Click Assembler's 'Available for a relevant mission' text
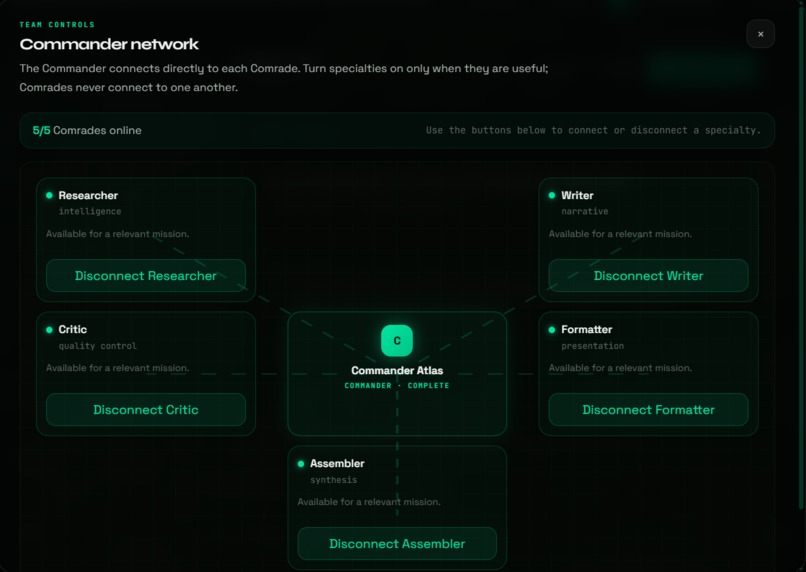Viewport: 806px width, 572px height. click(369, 502)
